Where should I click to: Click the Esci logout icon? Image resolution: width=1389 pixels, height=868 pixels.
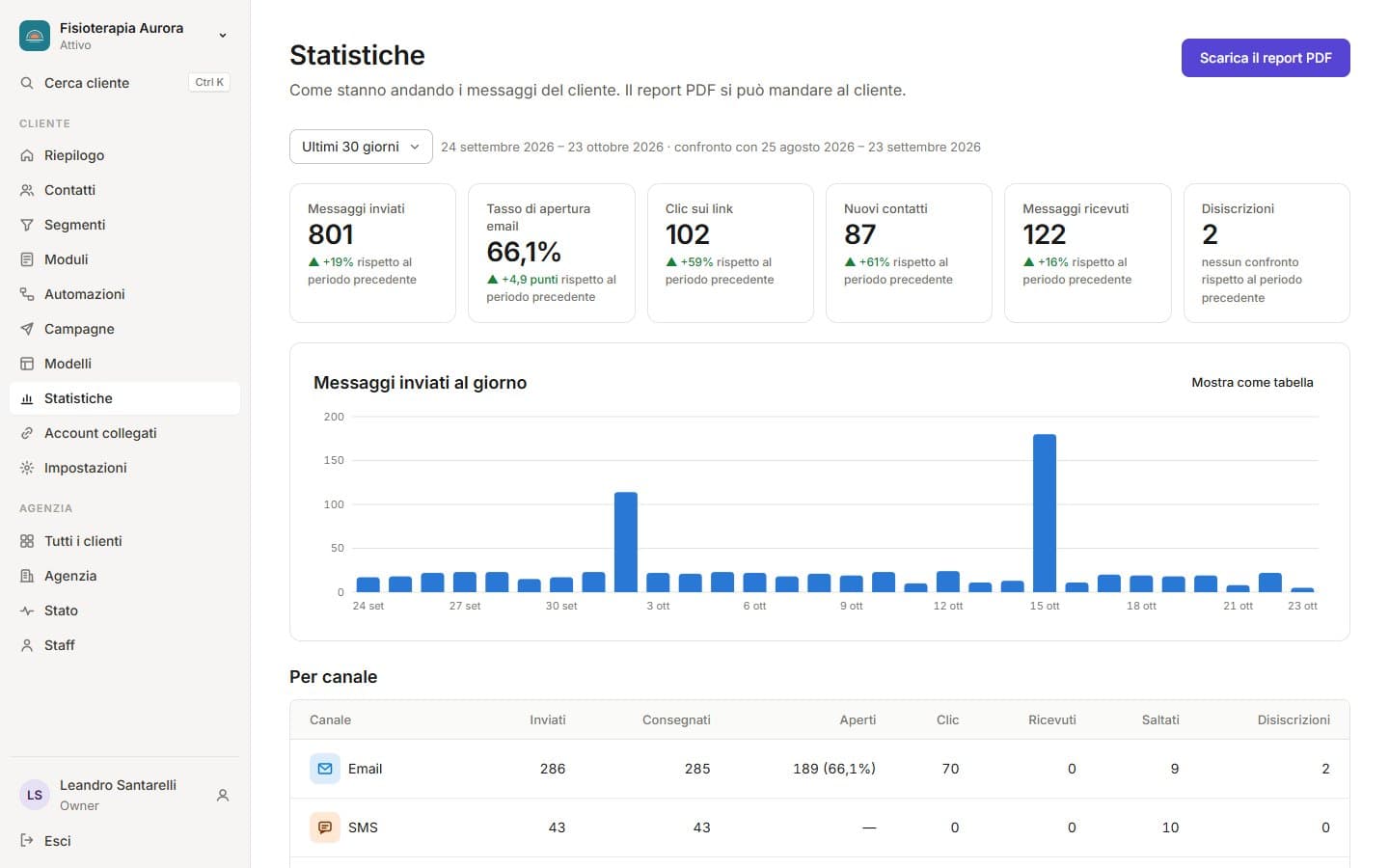click(27, 841)
